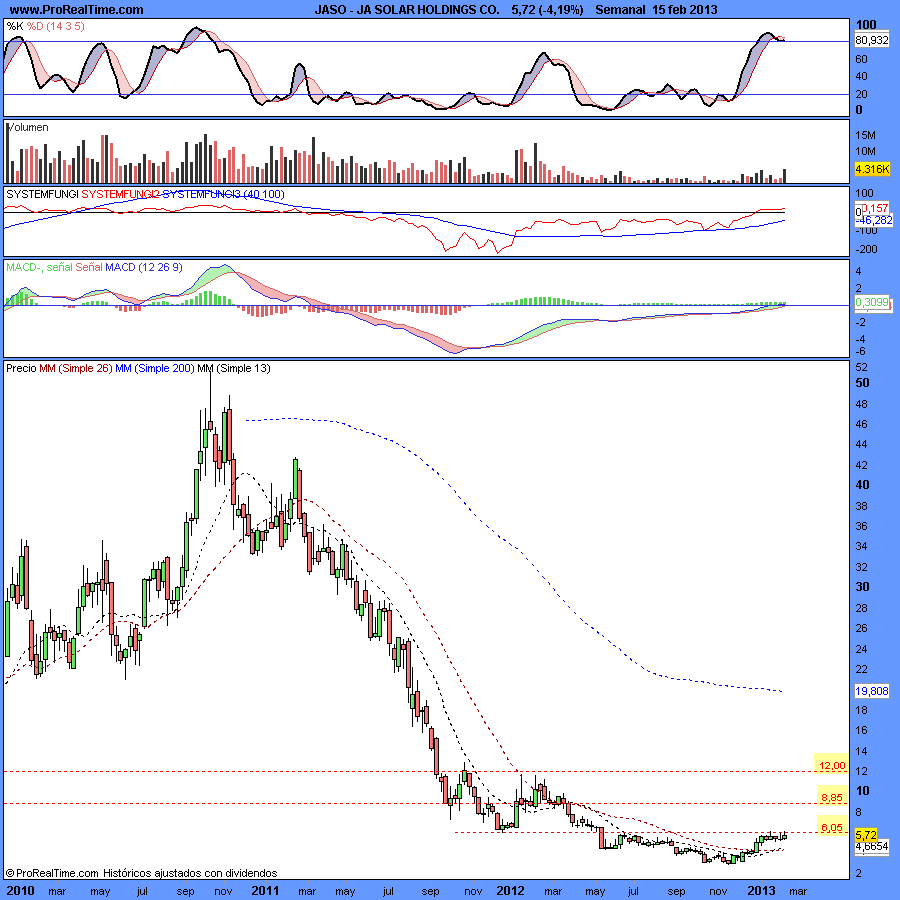Click the blue 'MACD (12 26 9)' label
Screen dimensions: 900x900
(x=143, y=267)
